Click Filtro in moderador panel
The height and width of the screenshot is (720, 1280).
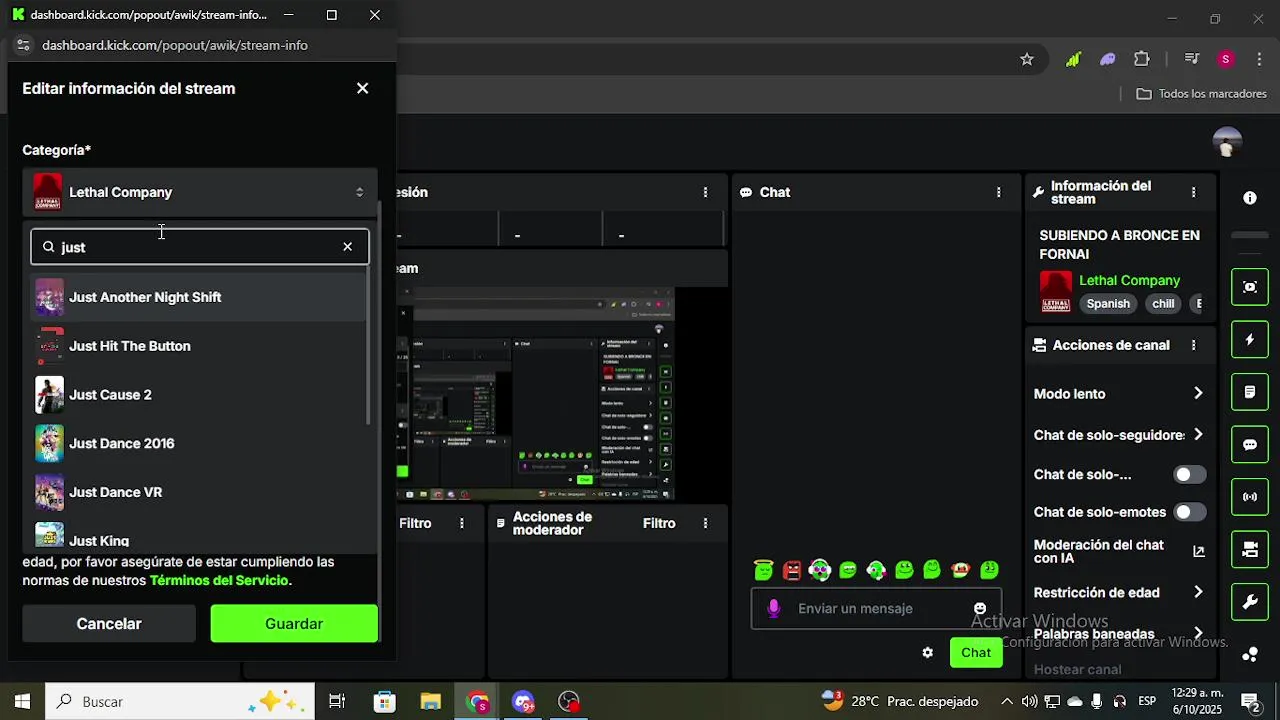pyautogui.click(x=659, y=523)
